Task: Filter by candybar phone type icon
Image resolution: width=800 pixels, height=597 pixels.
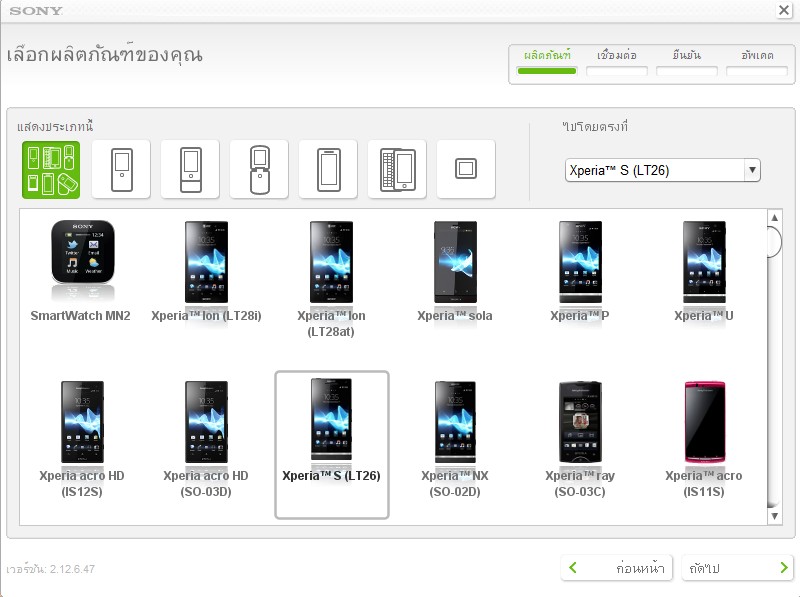Action: pos(190,169)
